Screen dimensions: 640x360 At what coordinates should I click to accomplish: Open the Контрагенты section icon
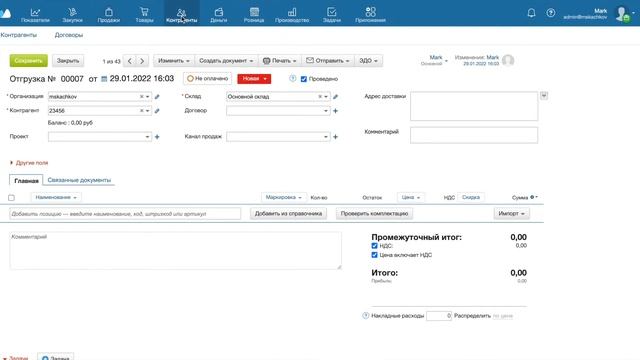point(182,12)
